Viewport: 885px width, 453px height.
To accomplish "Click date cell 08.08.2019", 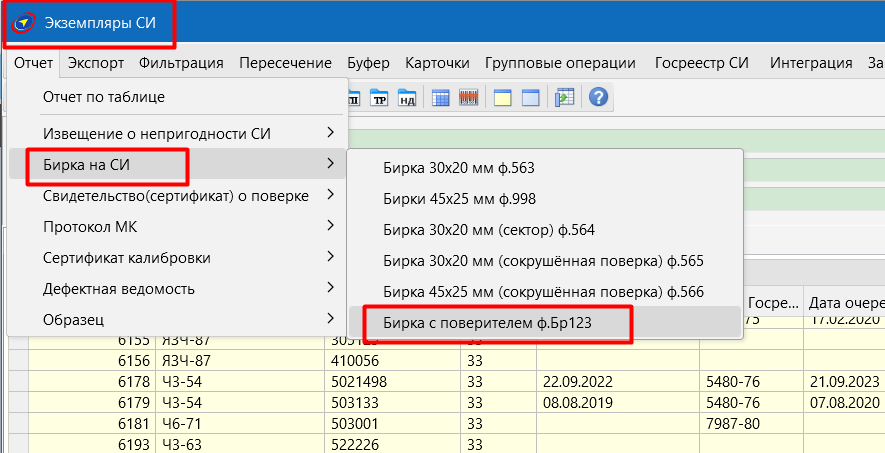I will pyautogui.click(x=618, y=403).
